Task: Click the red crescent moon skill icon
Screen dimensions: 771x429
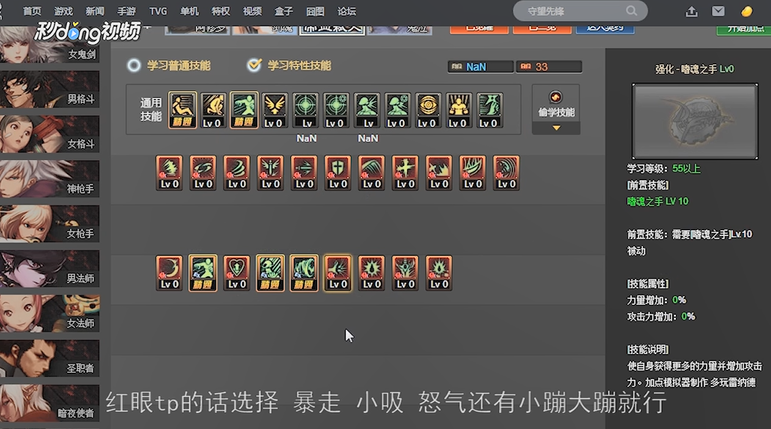Action: click(169, 273)
